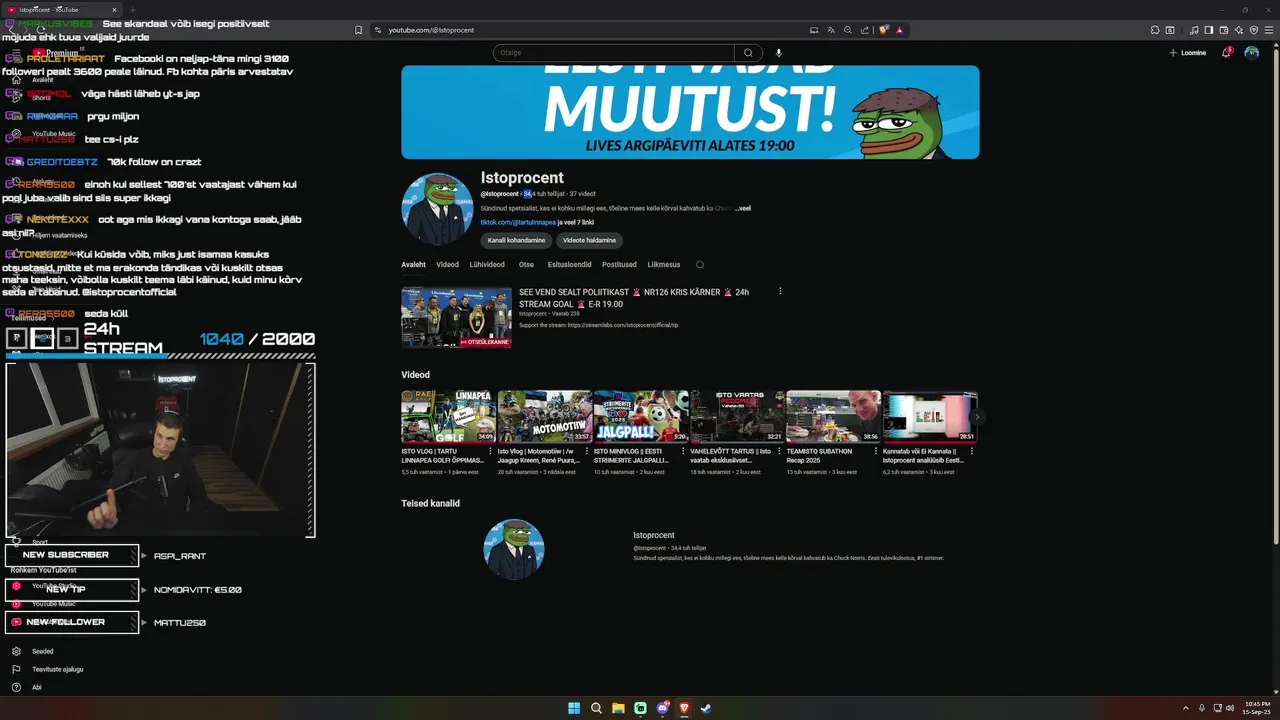Screen dimensions: 1280x720
Task: Click the Brave Rewards triangle icon
Action: pyautogui.click(x=900, y=30)
